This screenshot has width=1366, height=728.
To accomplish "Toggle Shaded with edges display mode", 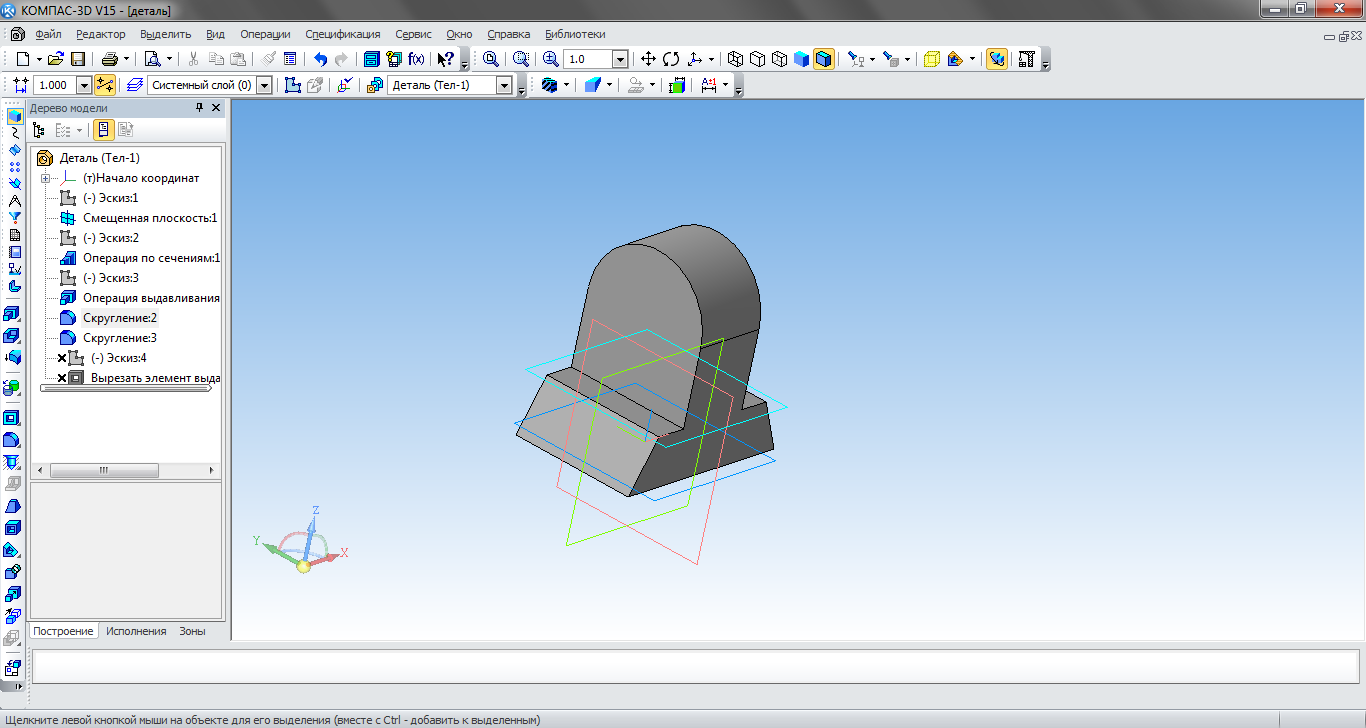I will click(823, 59).
